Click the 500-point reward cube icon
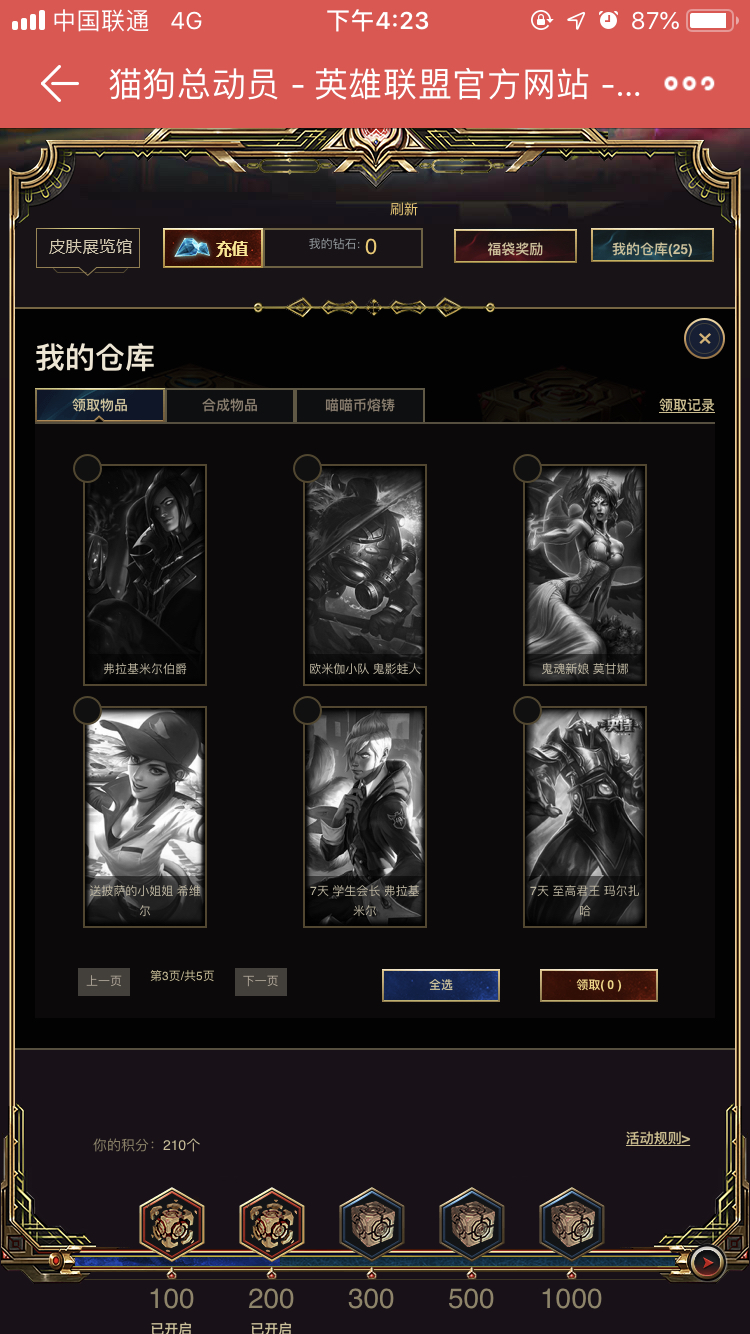Image resolution: width=750 pixels, height=1334 pixels. click(x=472, y=1222)
